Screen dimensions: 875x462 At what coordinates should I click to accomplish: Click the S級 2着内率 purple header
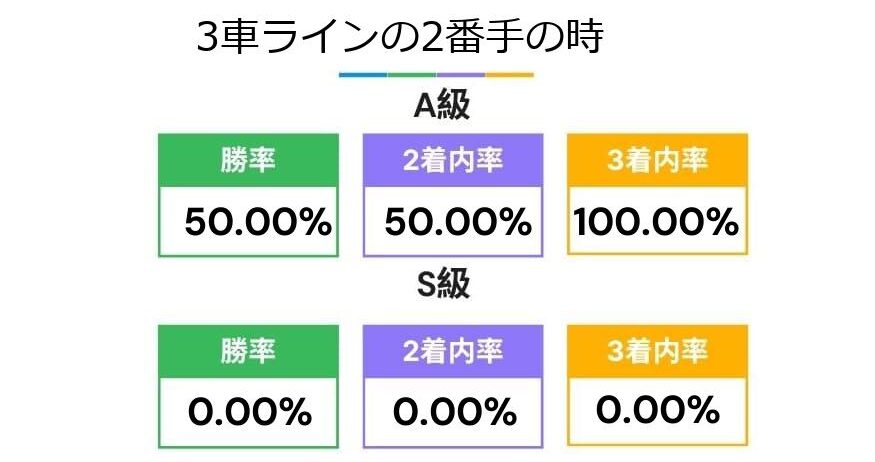tap(453, 352)
